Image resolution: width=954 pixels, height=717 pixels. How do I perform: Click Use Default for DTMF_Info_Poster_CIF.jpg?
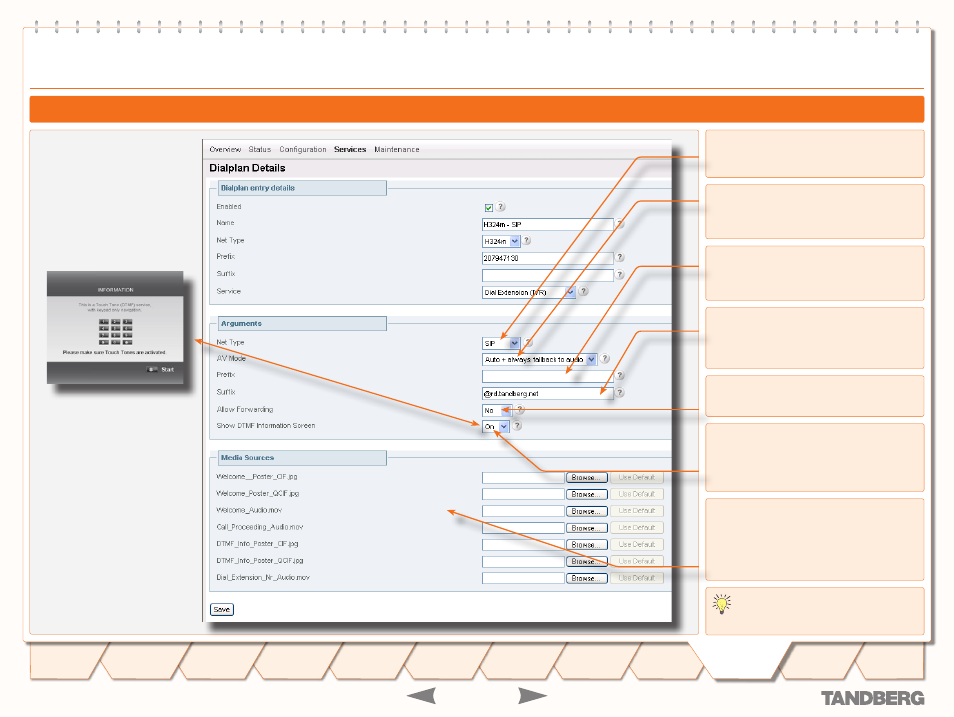tap(637, 545)
